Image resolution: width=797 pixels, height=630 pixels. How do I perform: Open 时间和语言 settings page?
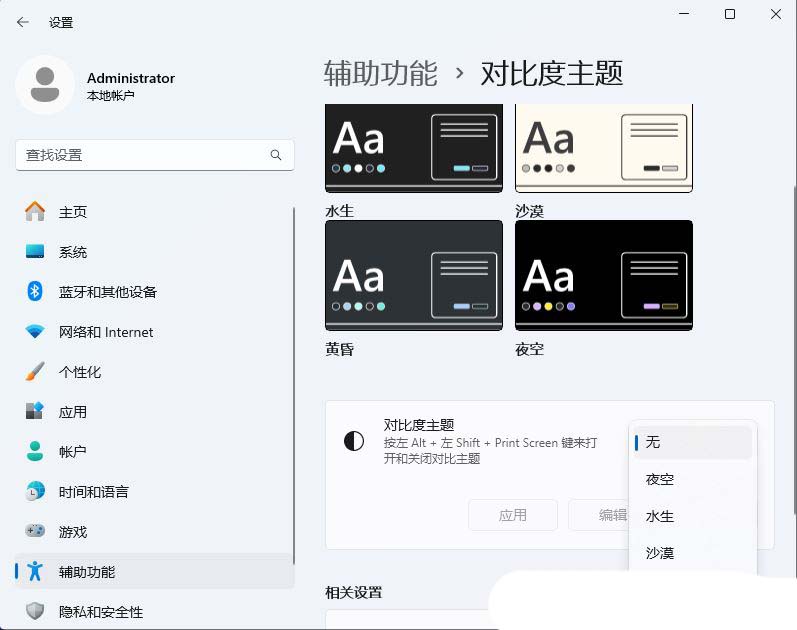click(93, 492)
